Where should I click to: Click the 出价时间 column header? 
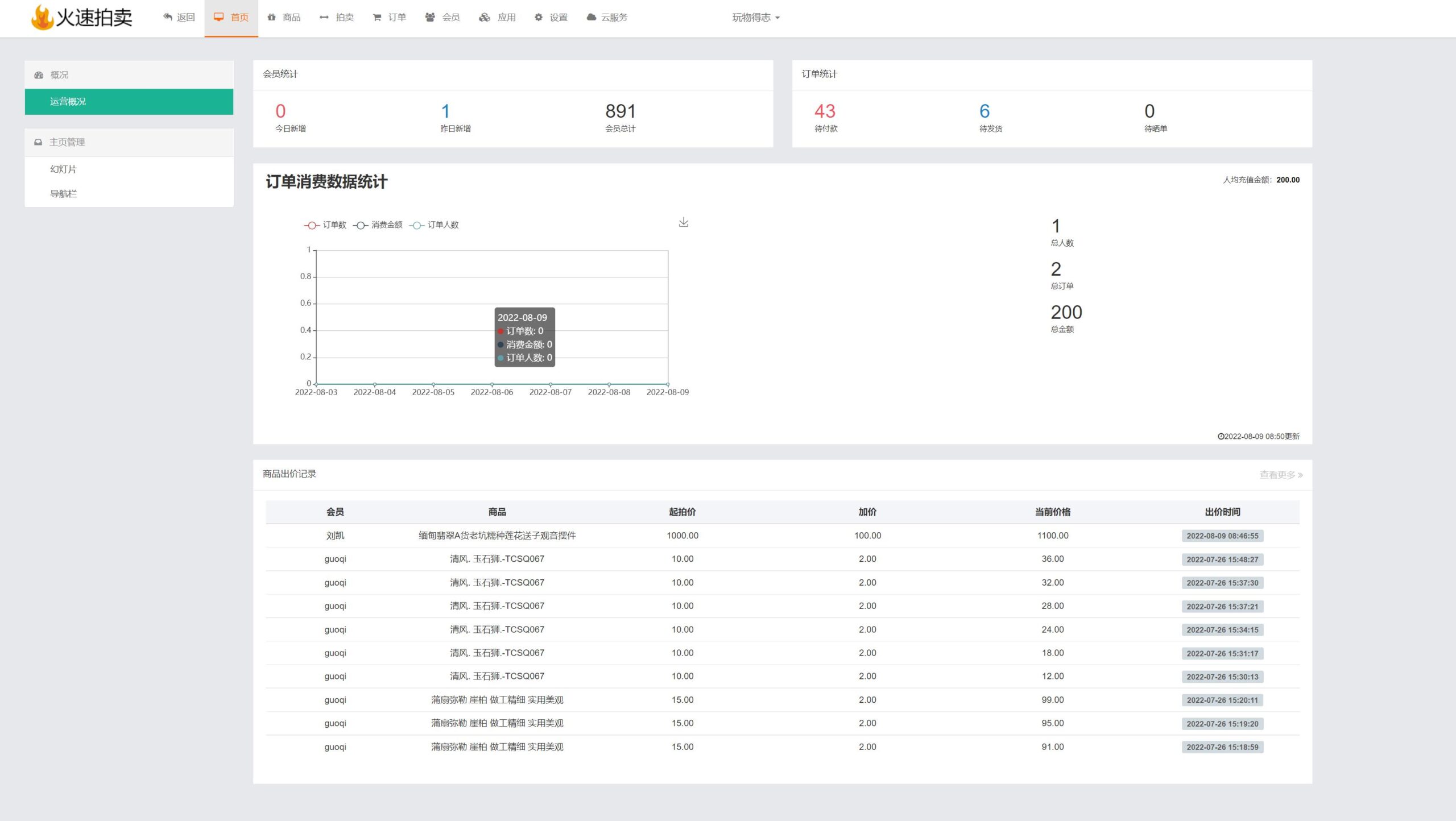pos(1222,512)
